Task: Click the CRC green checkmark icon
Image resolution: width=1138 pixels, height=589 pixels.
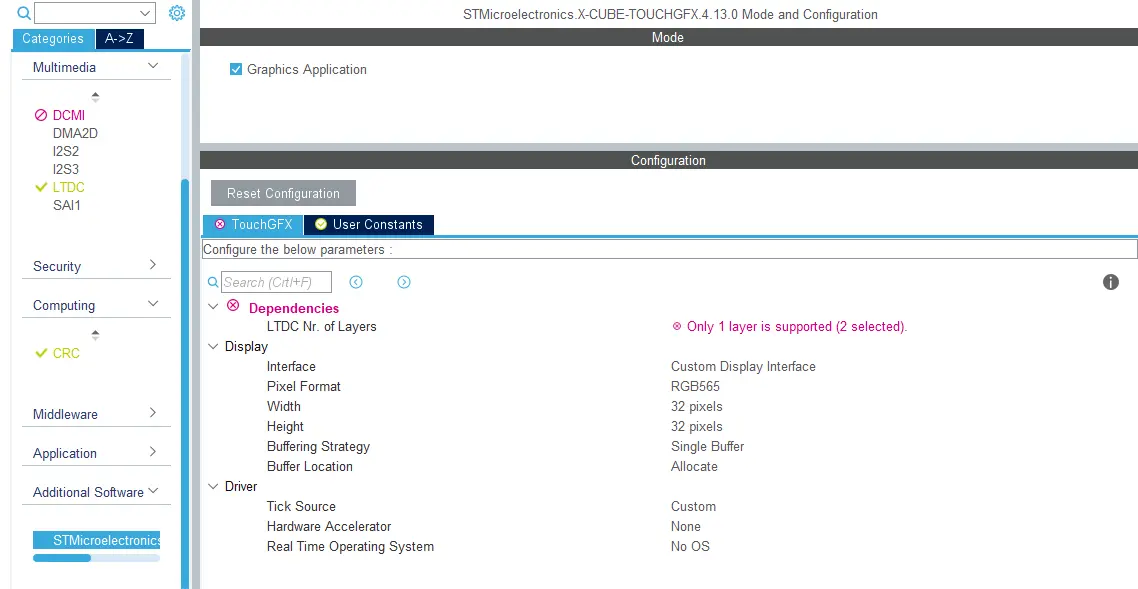Action: click(41, 353)
